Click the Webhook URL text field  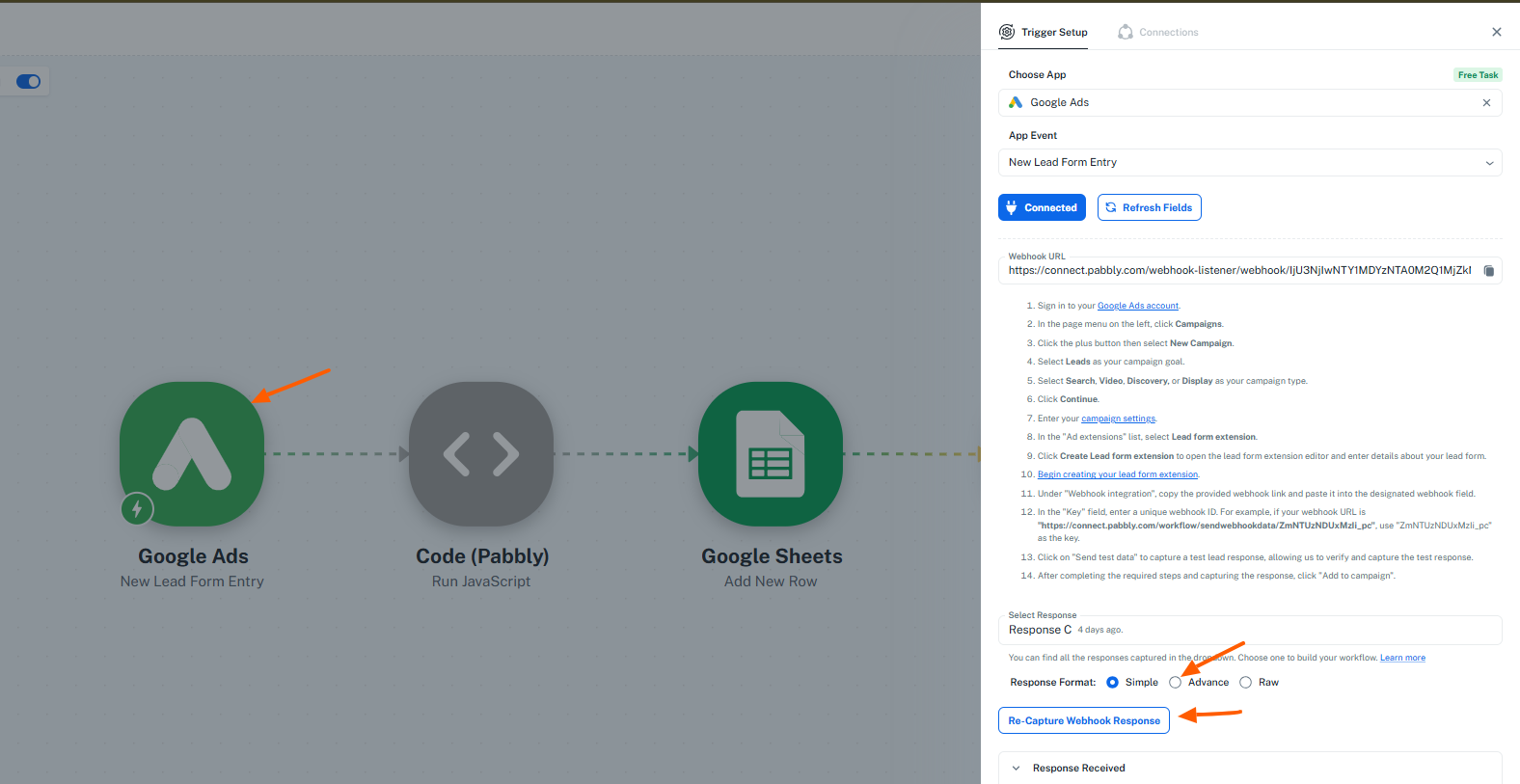1238,271
